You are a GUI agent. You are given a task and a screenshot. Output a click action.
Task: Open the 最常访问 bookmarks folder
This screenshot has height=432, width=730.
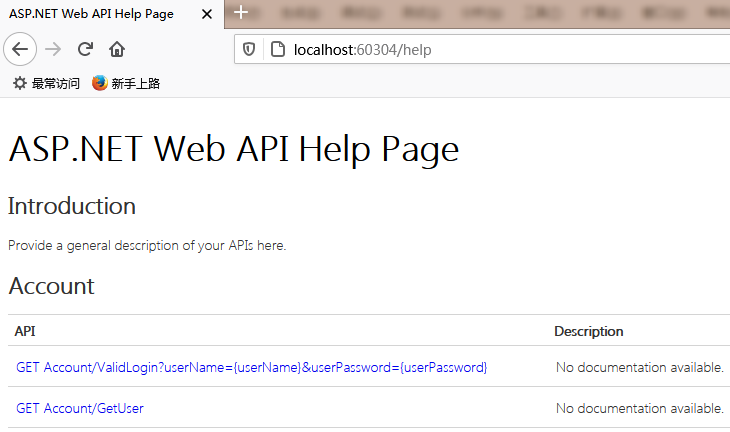[46, 84]
